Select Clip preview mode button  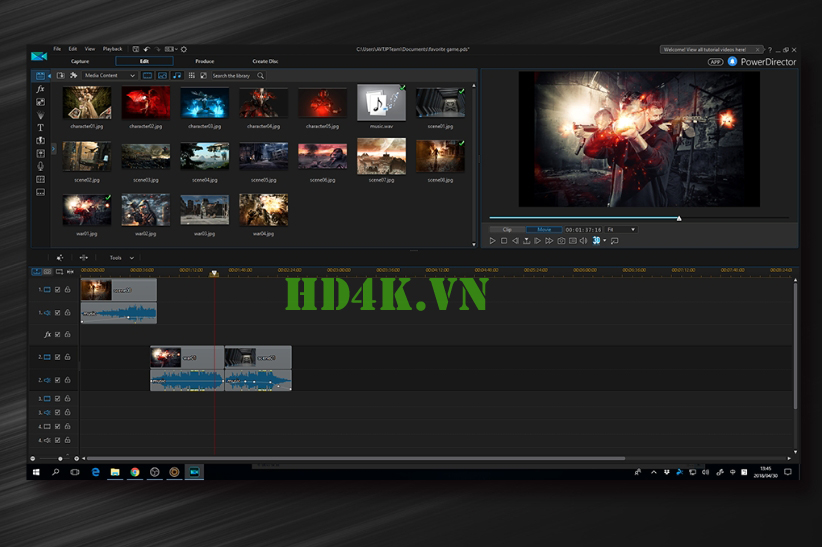coord(507,230)
